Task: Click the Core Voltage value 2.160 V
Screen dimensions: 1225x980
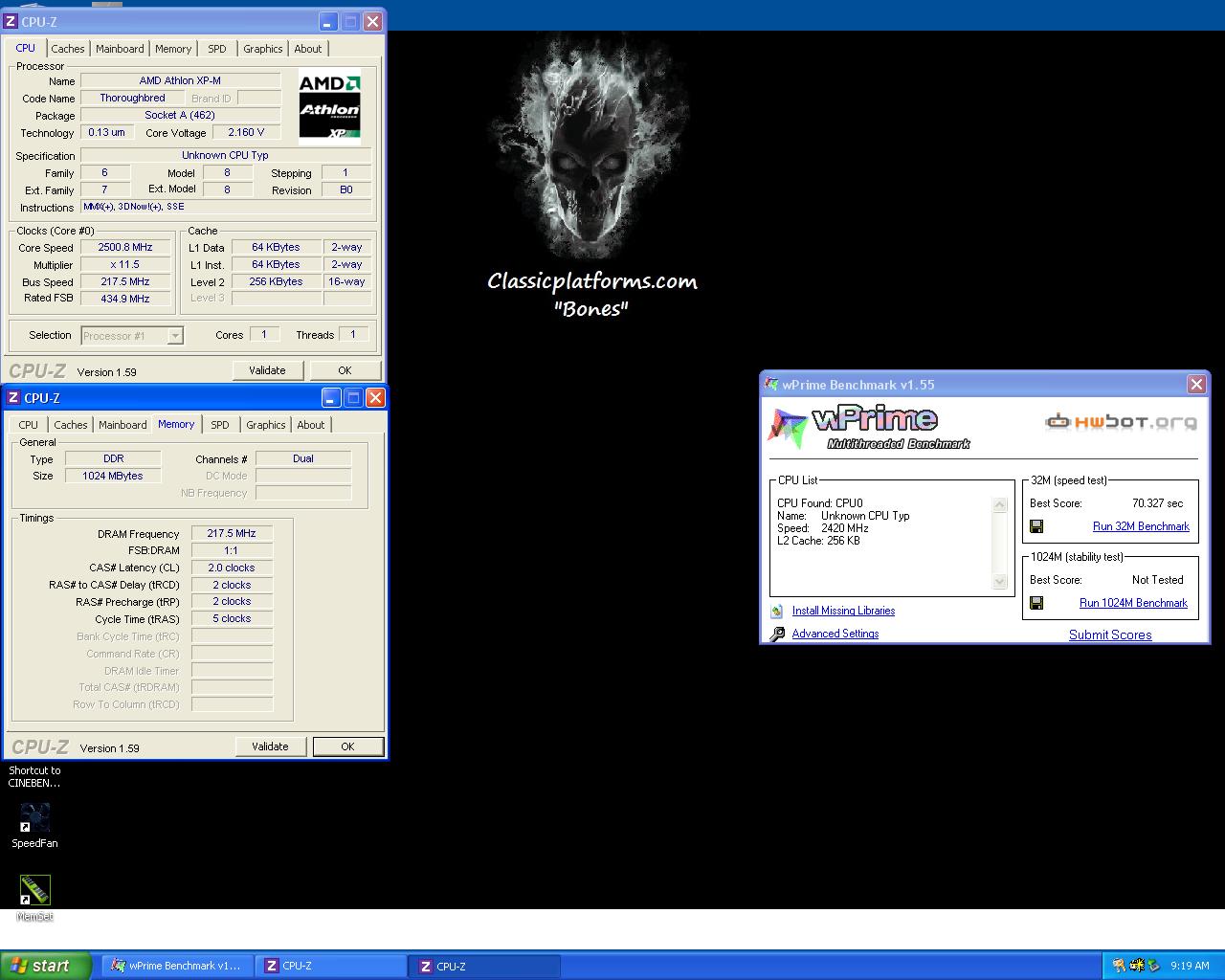Action: point(246,132)
